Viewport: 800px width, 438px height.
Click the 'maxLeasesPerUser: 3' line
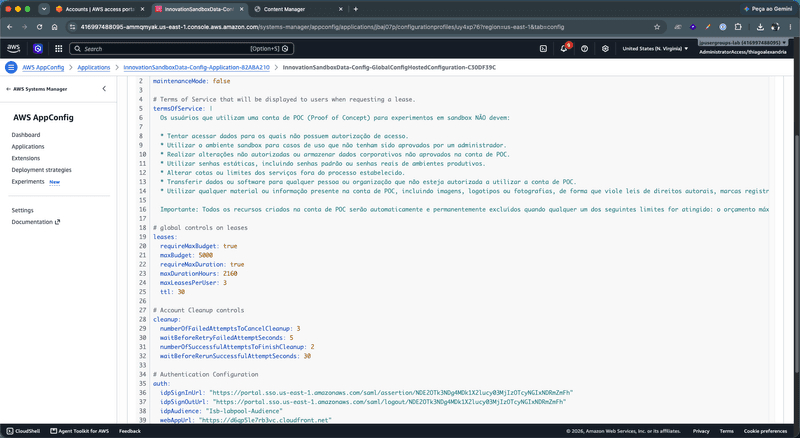[x=193, y=283]
